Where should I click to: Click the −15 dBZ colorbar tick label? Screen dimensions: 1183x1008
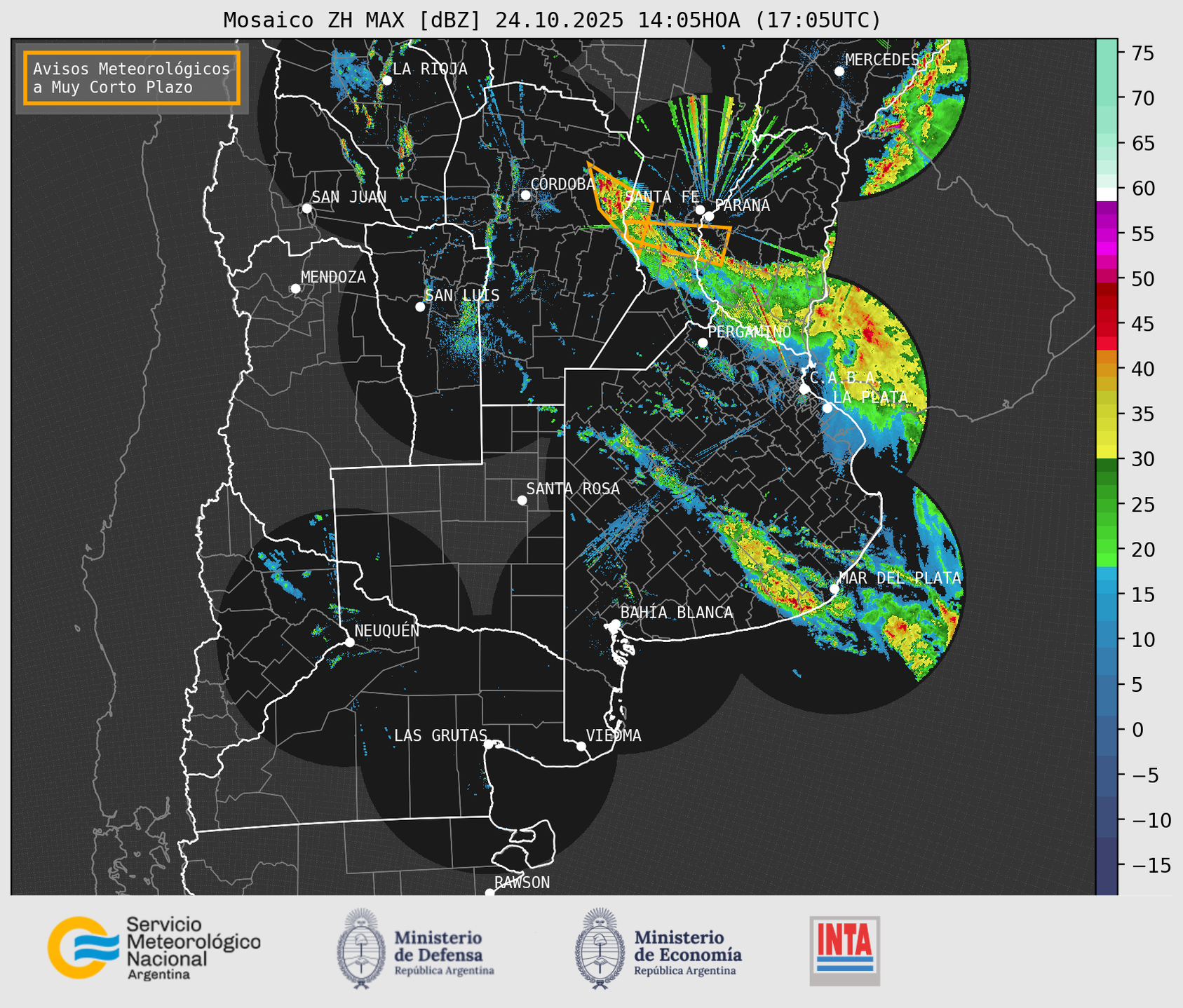(x=1150, y=865)
